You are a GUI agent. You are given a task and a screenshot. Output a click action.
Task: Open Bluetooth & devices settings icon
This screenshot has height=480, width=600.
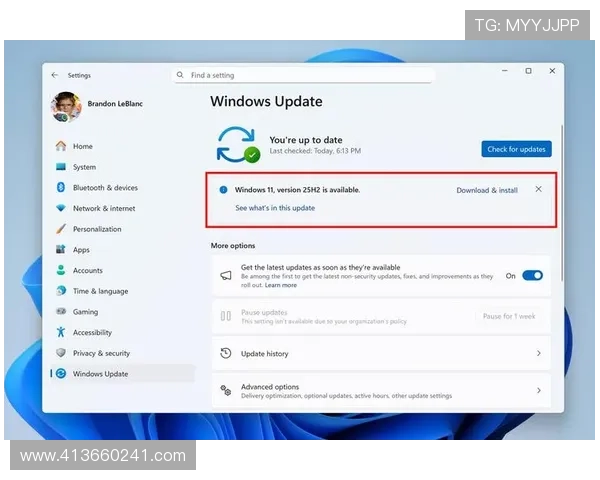pos(61,188)
